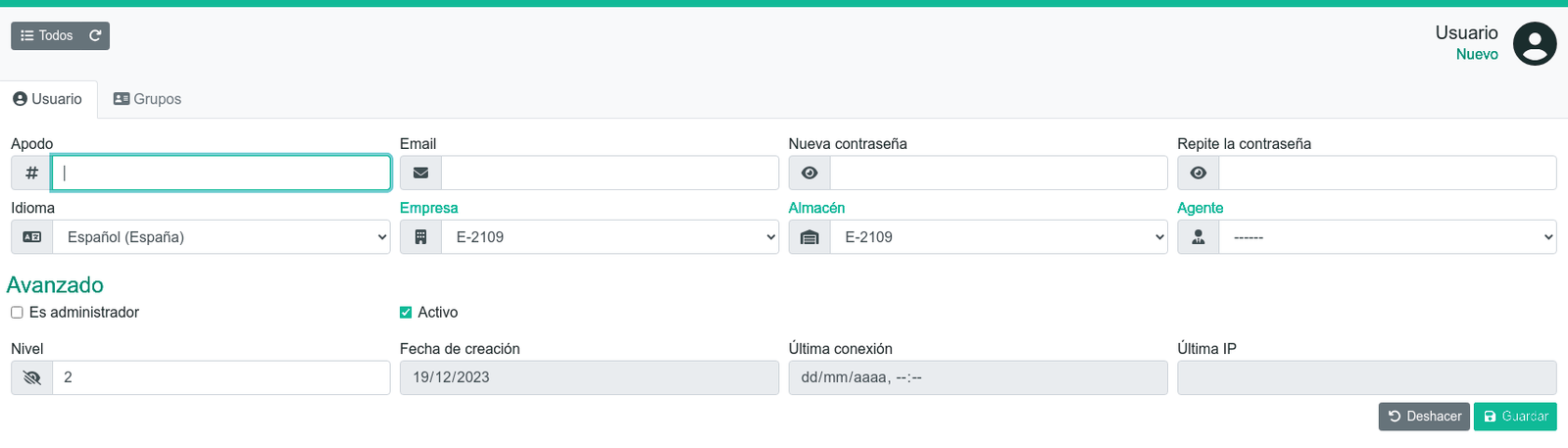Show password via Nueva contraseña eye icon
Viewport: 1568px width, 448px height.
(x=809, y=173)
